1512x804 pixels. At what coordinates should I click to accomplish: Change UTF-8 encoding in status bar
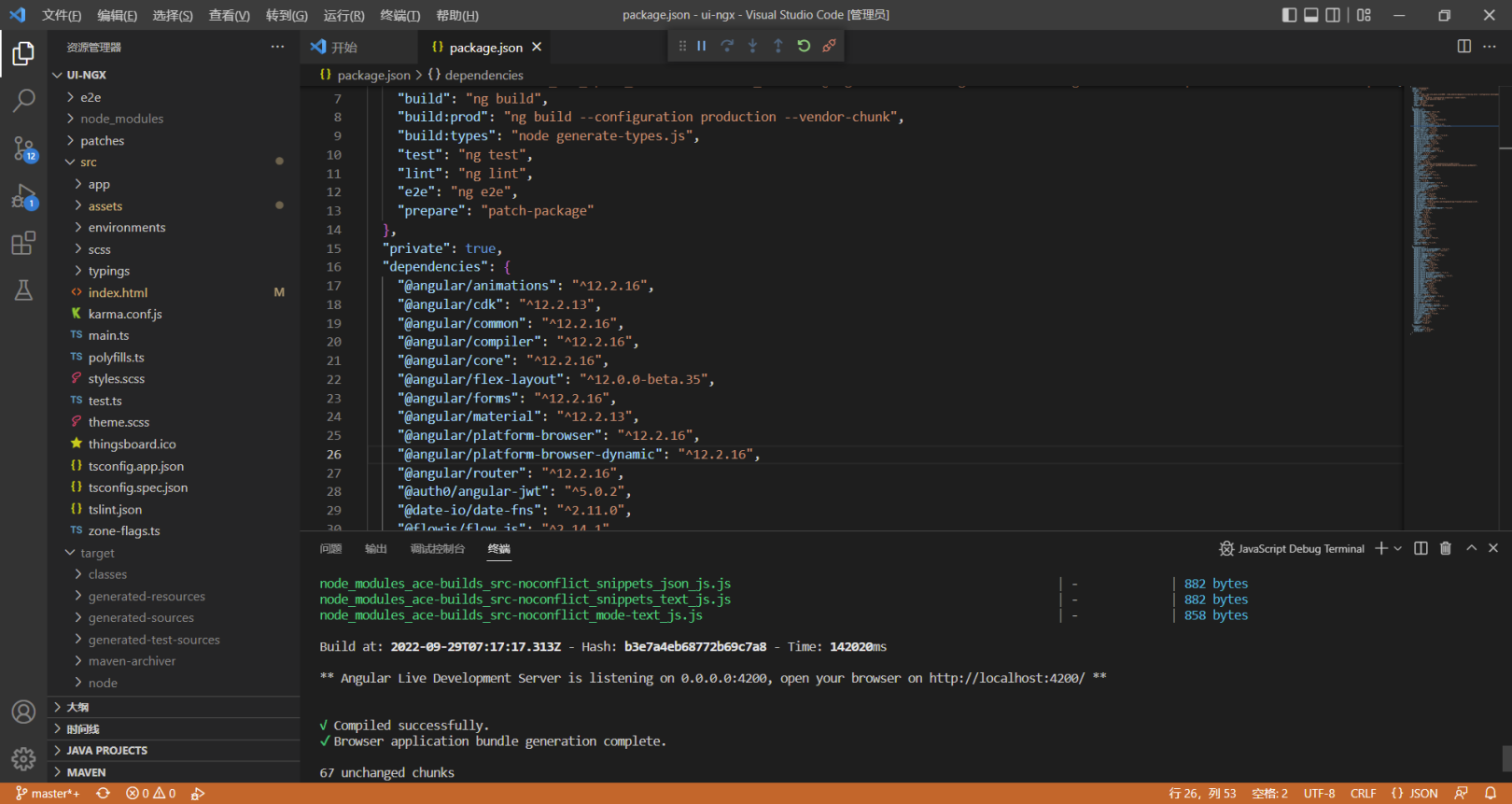tap(1319, 794)
